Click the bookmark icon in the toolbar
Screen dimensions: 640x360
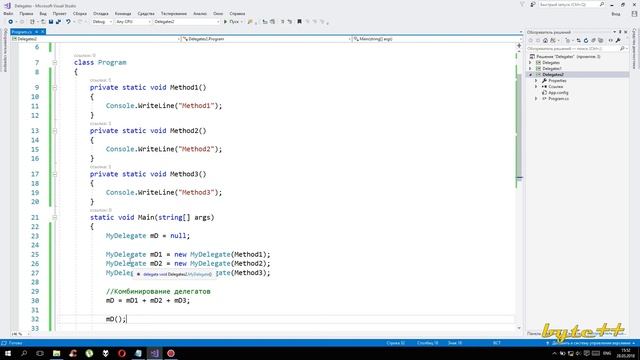click(x=299, y=22)
